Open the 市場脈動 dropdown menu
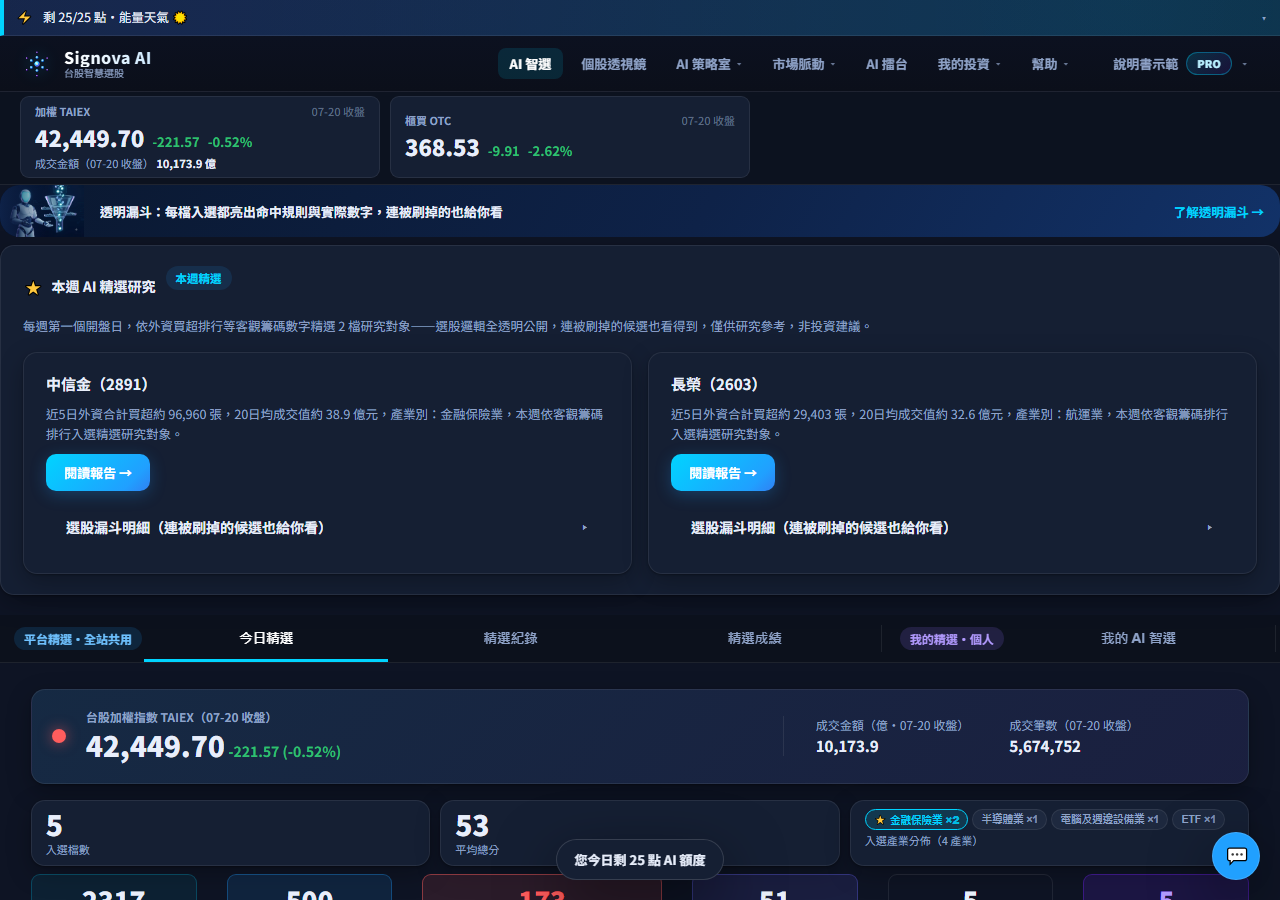Screen dimensions: 1280x900 point(804,64)
